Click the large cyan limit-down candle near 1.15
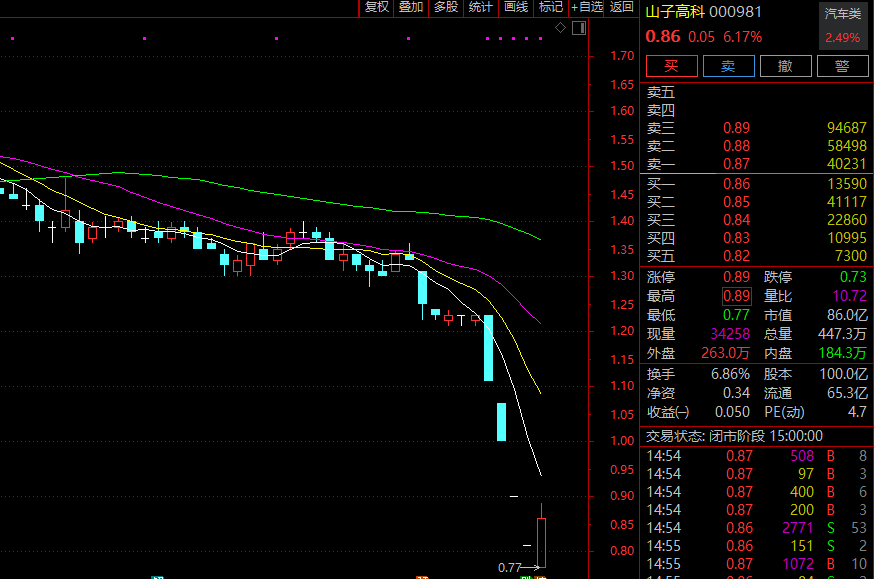This screenshot has height=579, width=874. tap(488, 348)
